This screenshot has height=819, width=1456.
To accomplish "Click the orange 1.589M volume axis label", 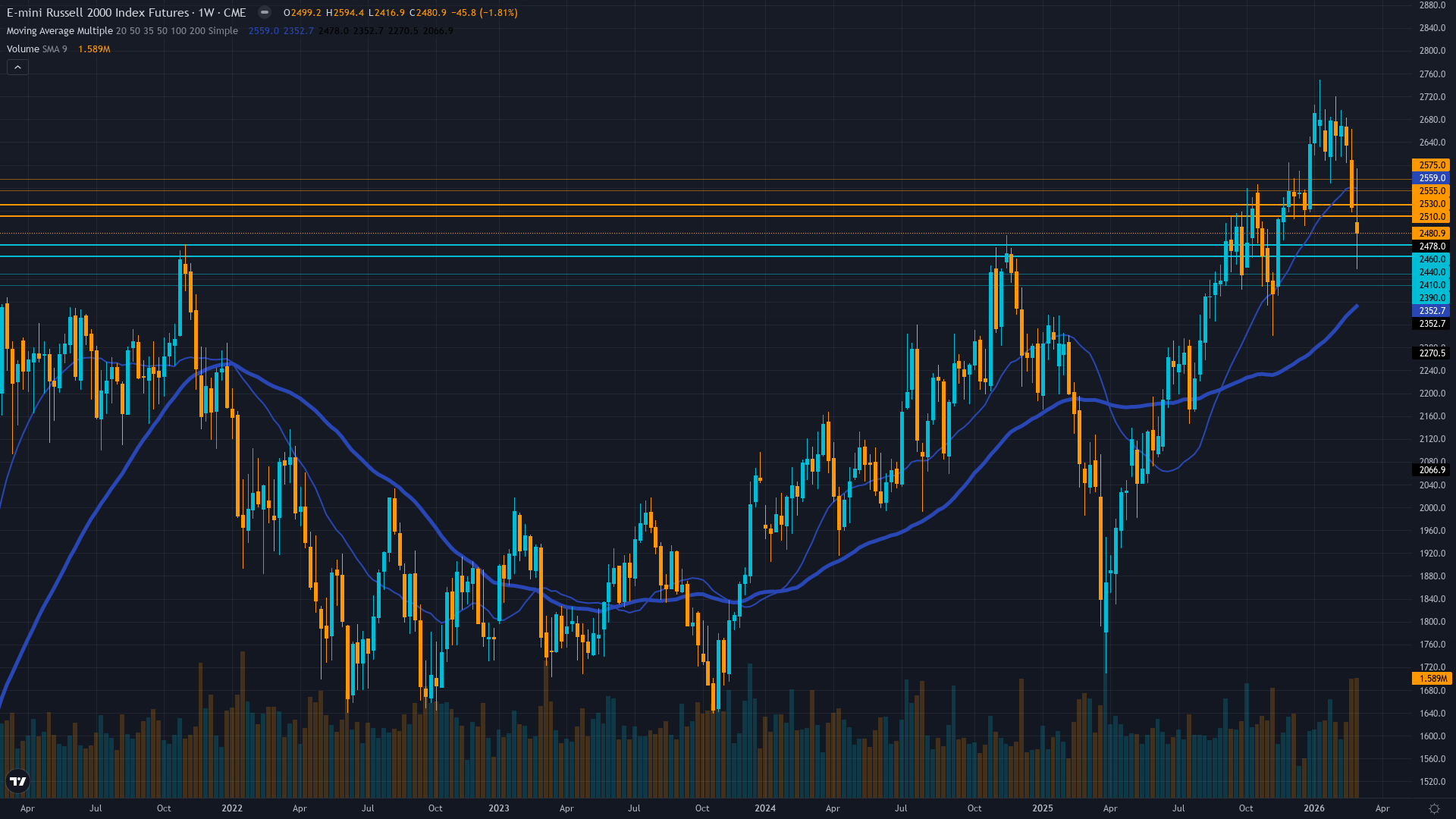I will [x=1431, y=679].
